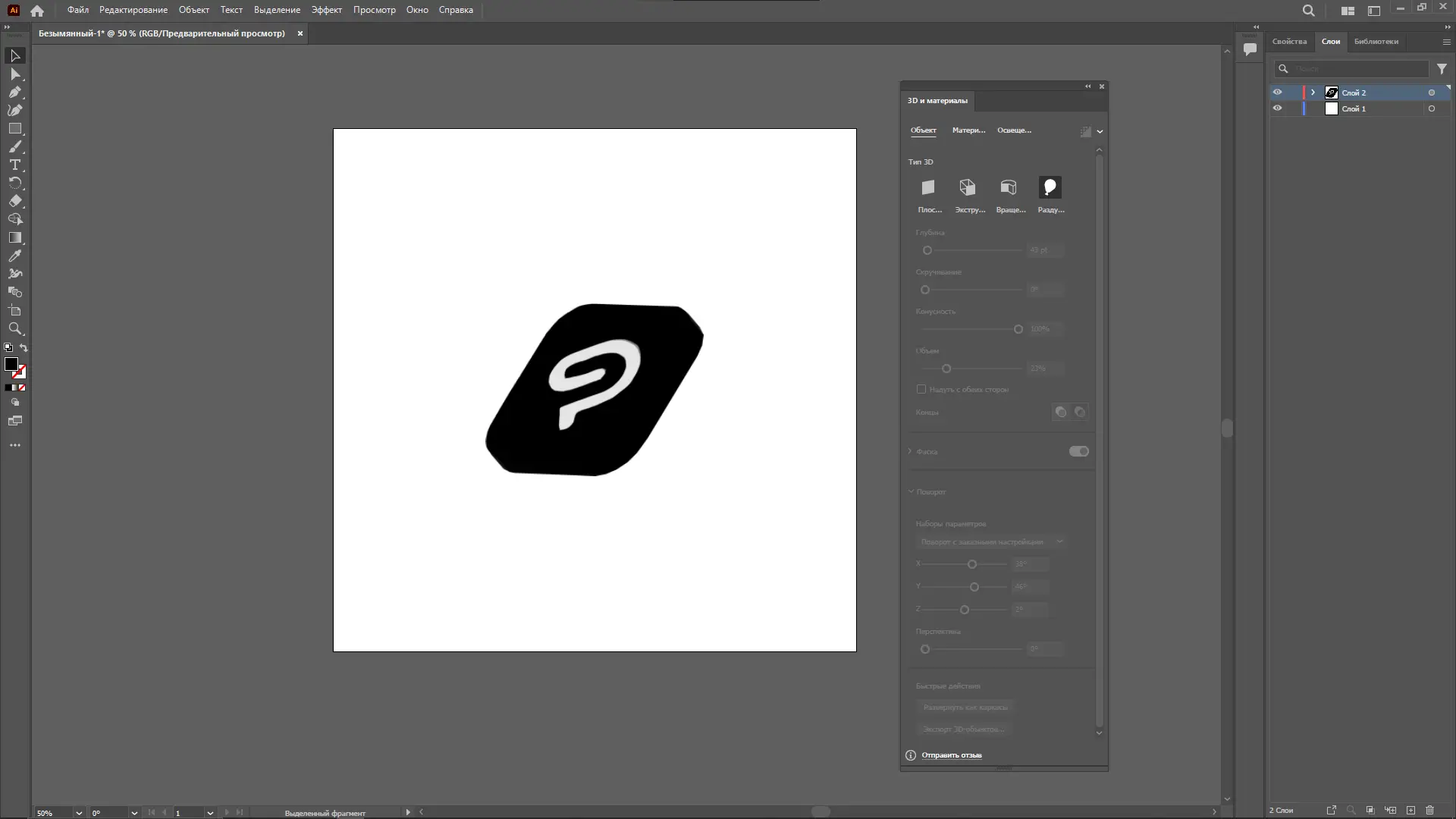Click the black fill color swatch
The height and width of the screenshot is (819, 1456).
(11, 365)
